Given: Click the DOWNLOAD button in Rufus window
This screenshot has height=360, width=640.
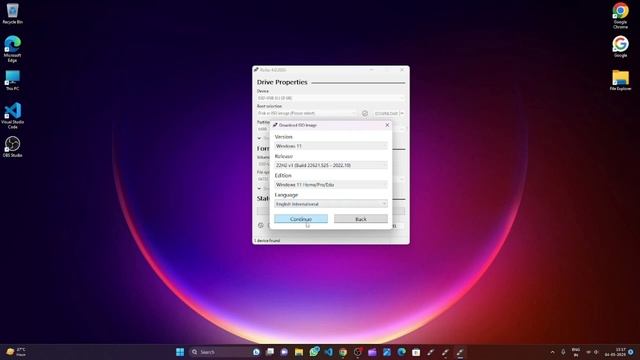Looking at the screenshot, I should [386, 113].
